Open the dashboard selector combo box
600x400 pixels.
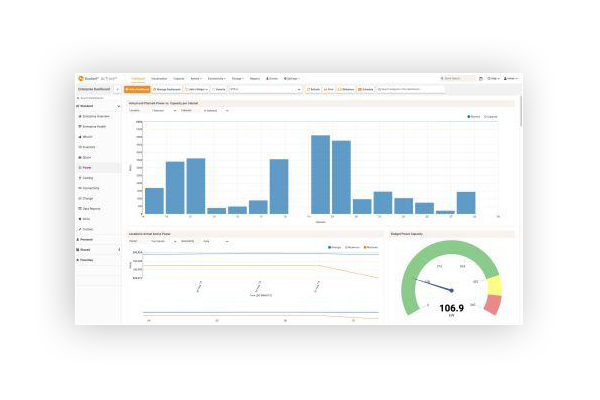click(x=265, y=89)
